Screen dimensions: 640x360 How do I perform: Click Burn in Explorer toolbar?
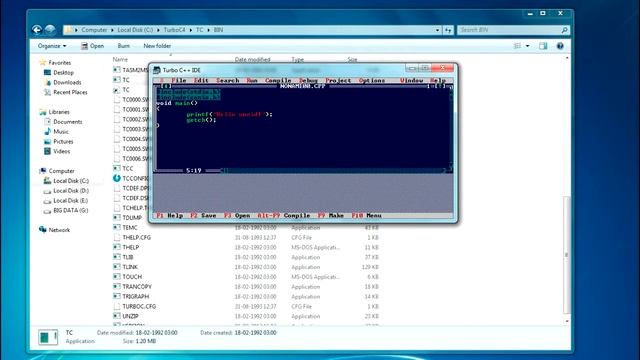pos(123,46)
